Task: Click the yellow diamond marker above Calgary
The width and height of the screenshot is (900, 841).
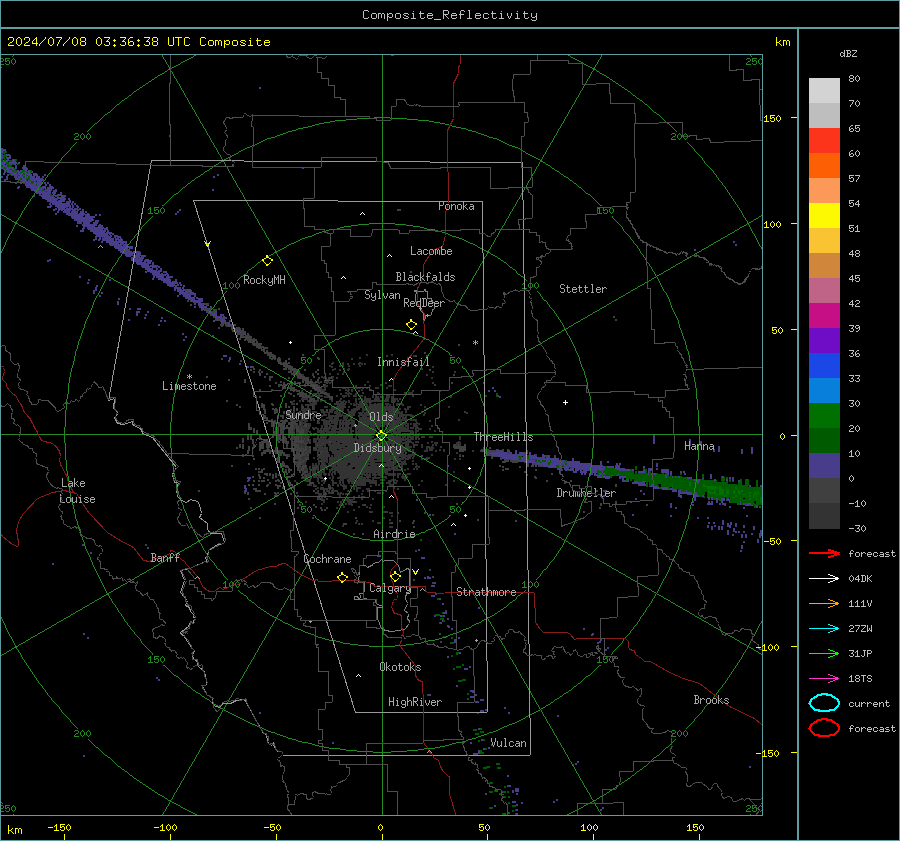Action: [x=395, y=576]
